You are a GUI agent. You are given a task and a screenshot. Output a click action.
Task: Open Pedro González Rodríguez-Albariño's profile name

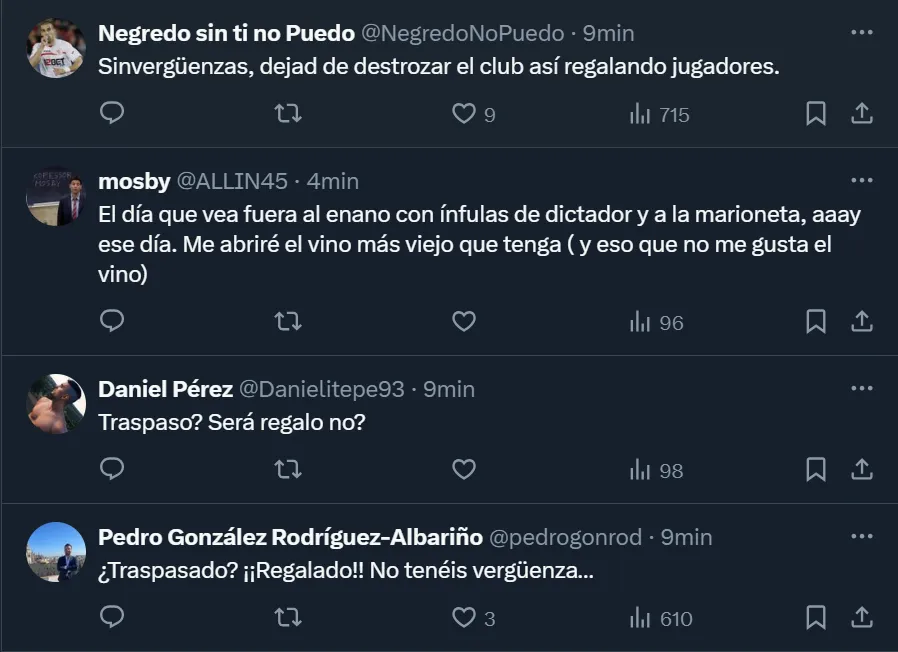tap(289, 537)
